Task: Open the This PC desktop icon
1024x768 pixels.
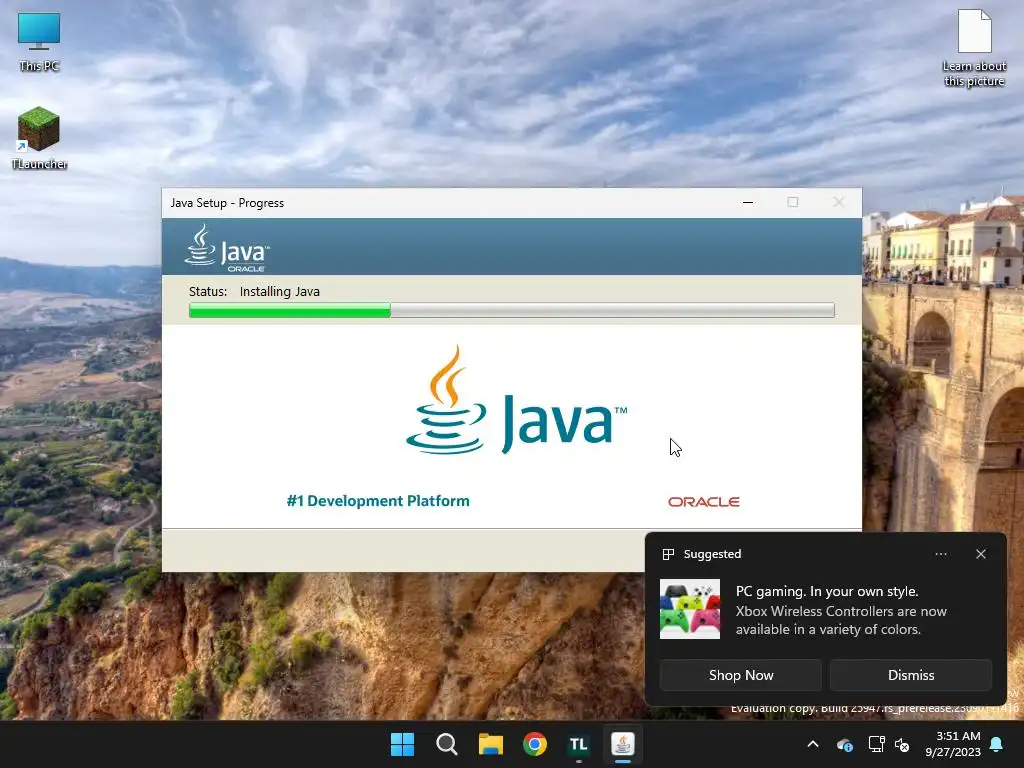Action: (39, 41)
